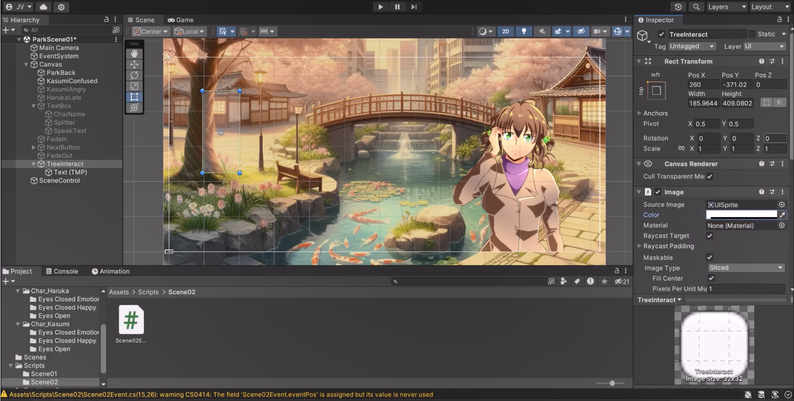Switch to the Animation tab
Screen dimensions: 794x401
coord(110,271)
